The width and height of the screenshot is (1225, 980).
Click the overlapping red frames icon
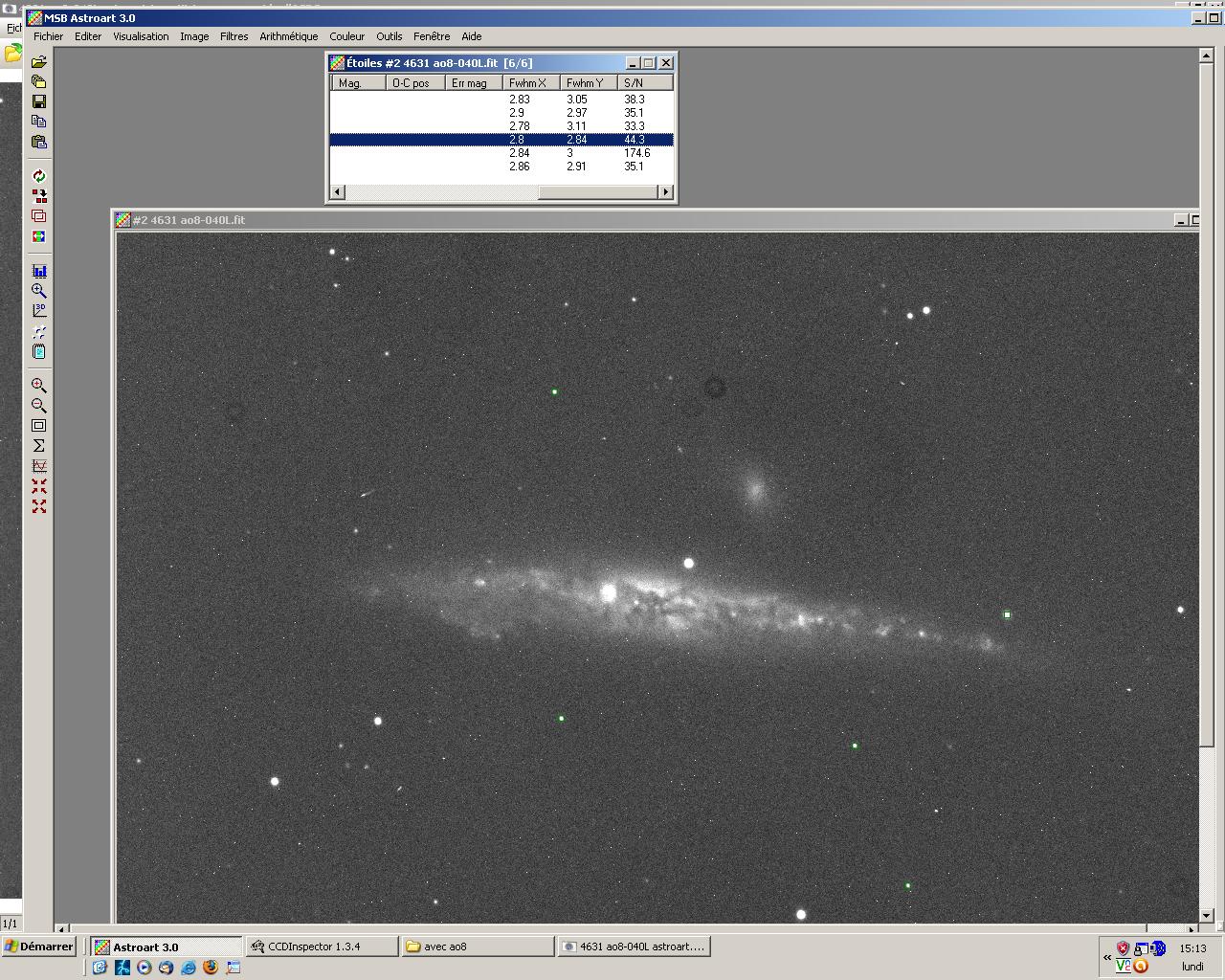point(39,216)
